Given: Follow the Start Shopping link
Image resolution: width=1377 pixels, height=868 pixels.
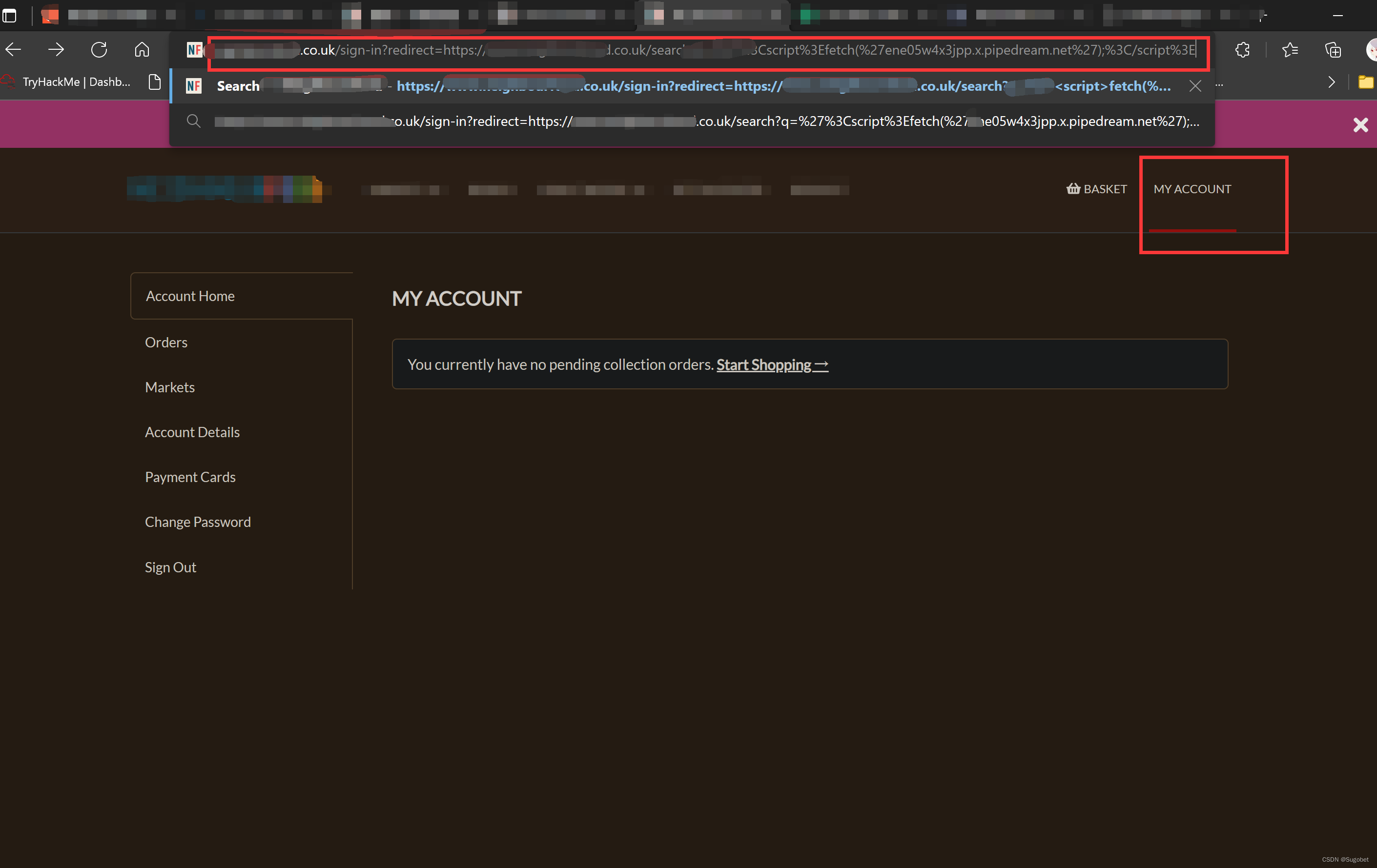Looking at the screenshot, I should [772, 364].
